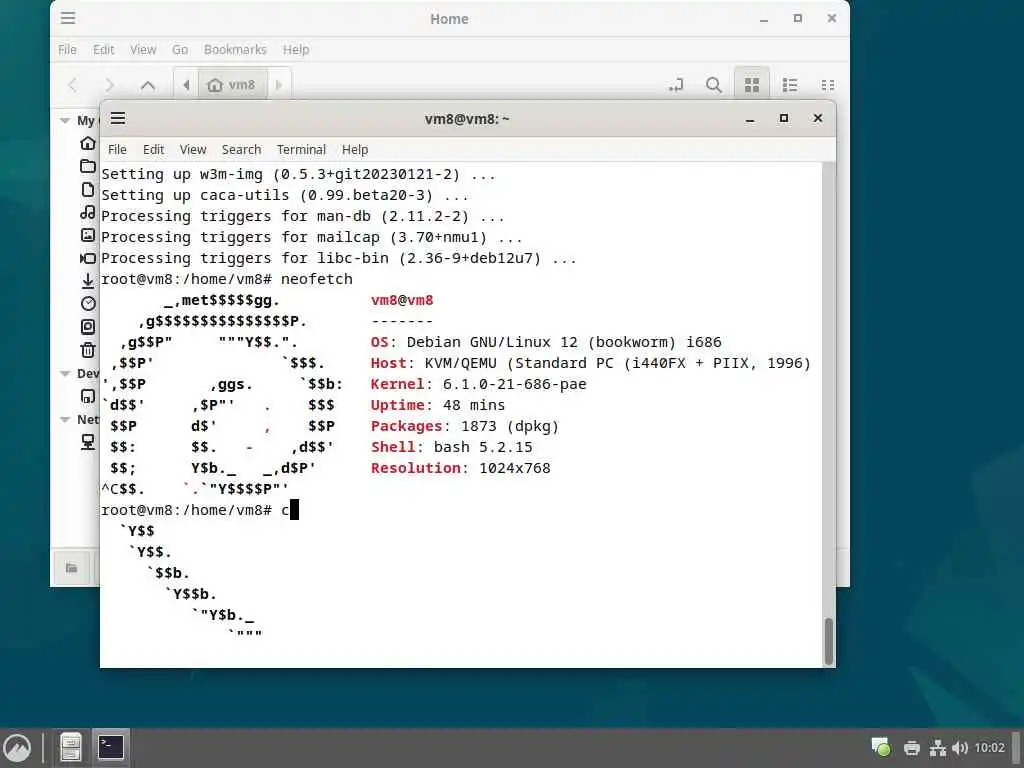
Task: Open the printer tray icon
Action: point(912,748)
